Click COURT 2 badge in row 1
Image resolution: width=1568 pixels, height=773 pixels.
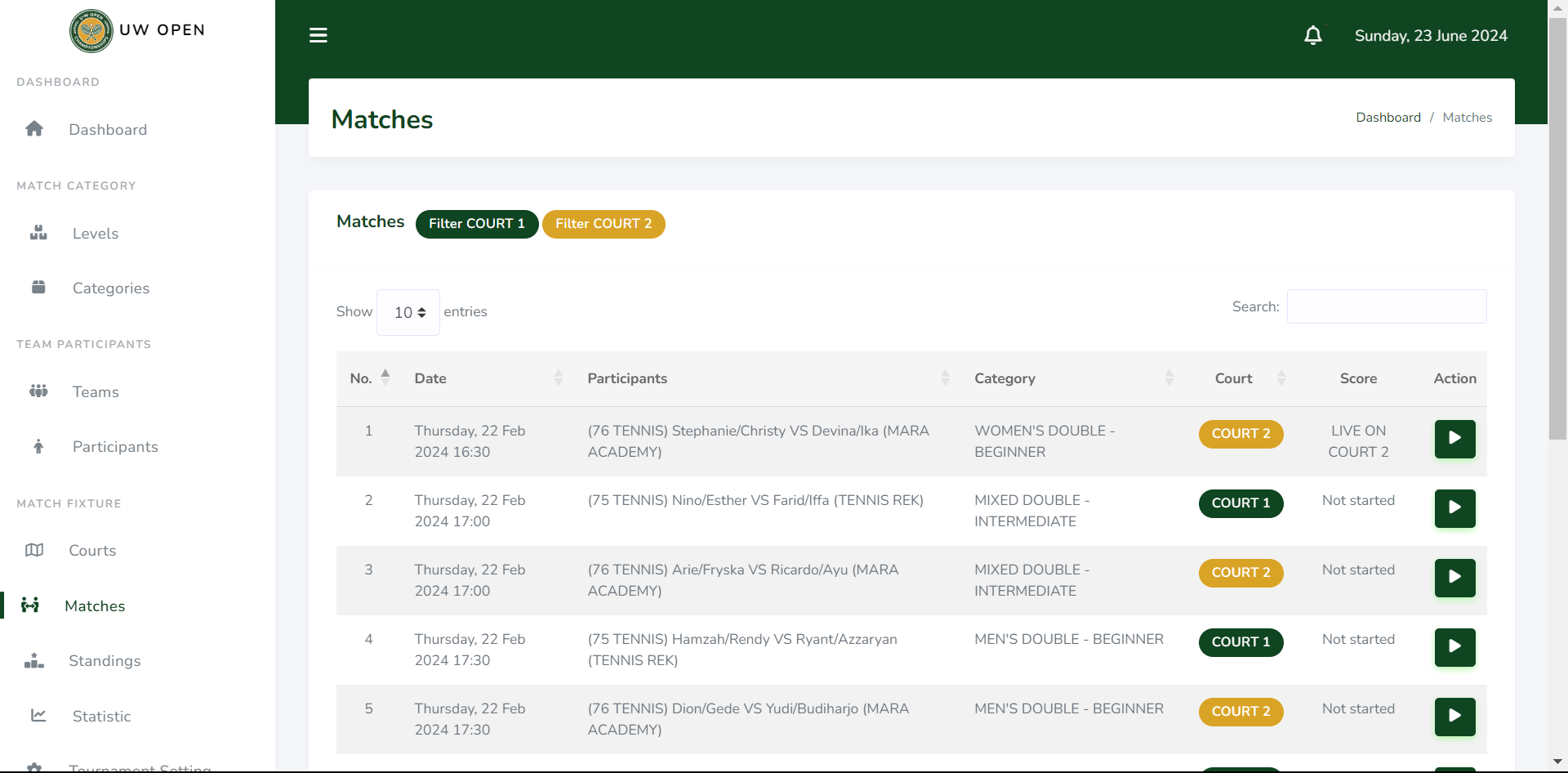[1241, 434]
